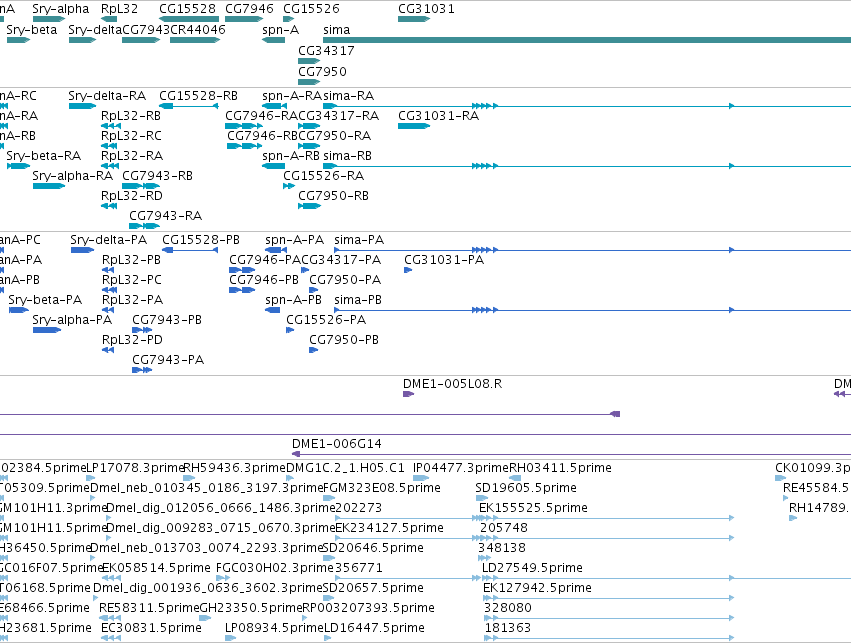Click the CG7950-RA transcript label
851x643 pixels.
[334, 136]
